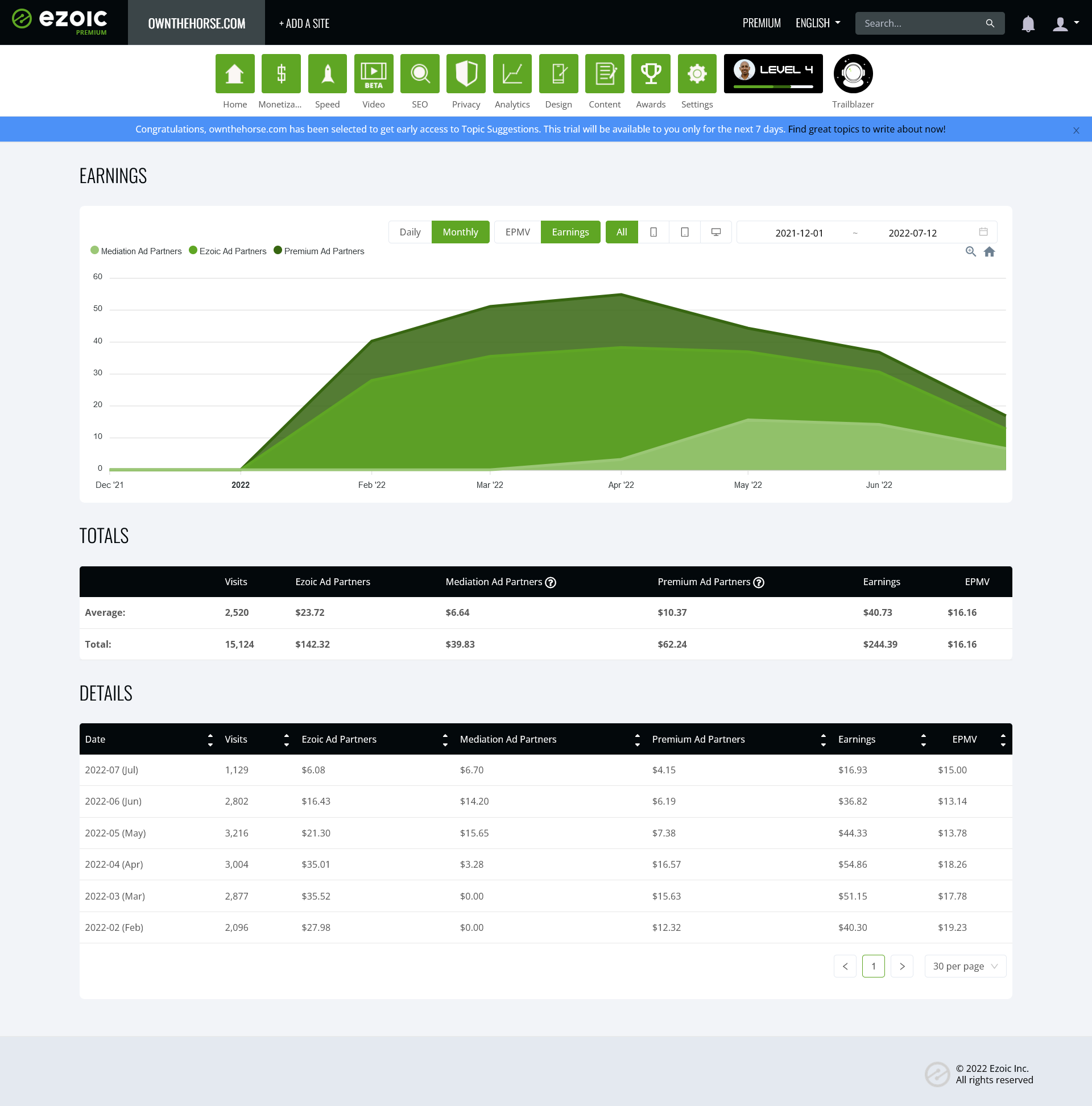Select page 1 in pagination
Viewport: 1092px width, 1106px height.
coord(873,966)
